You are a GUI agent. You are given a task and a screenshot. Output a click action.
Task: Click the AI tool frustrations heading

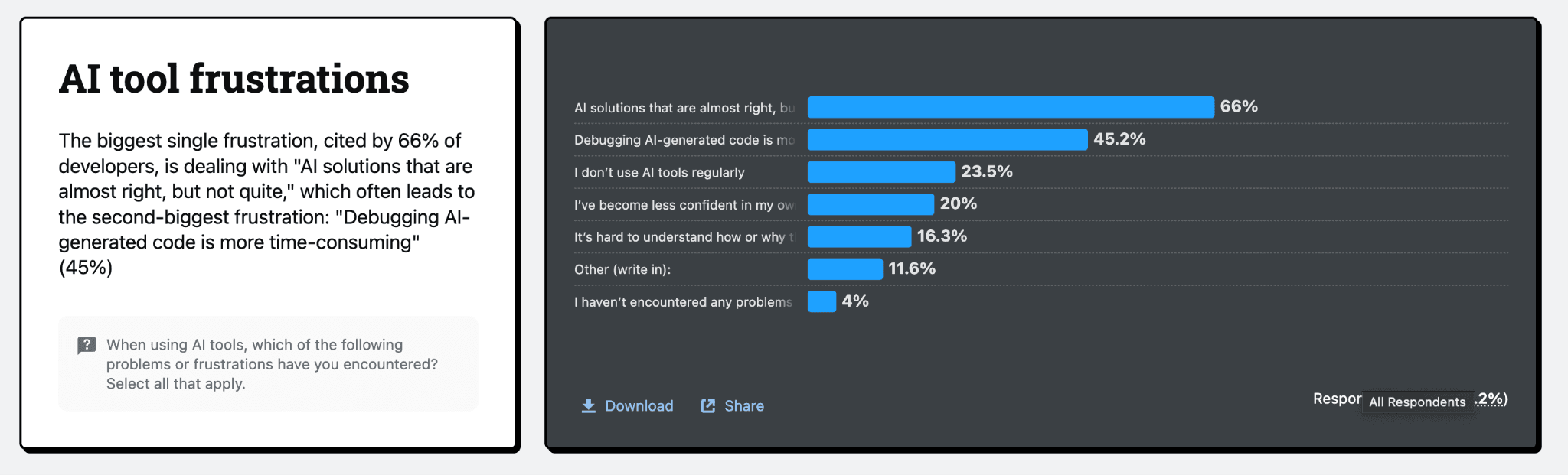click(x=234, y=79)
